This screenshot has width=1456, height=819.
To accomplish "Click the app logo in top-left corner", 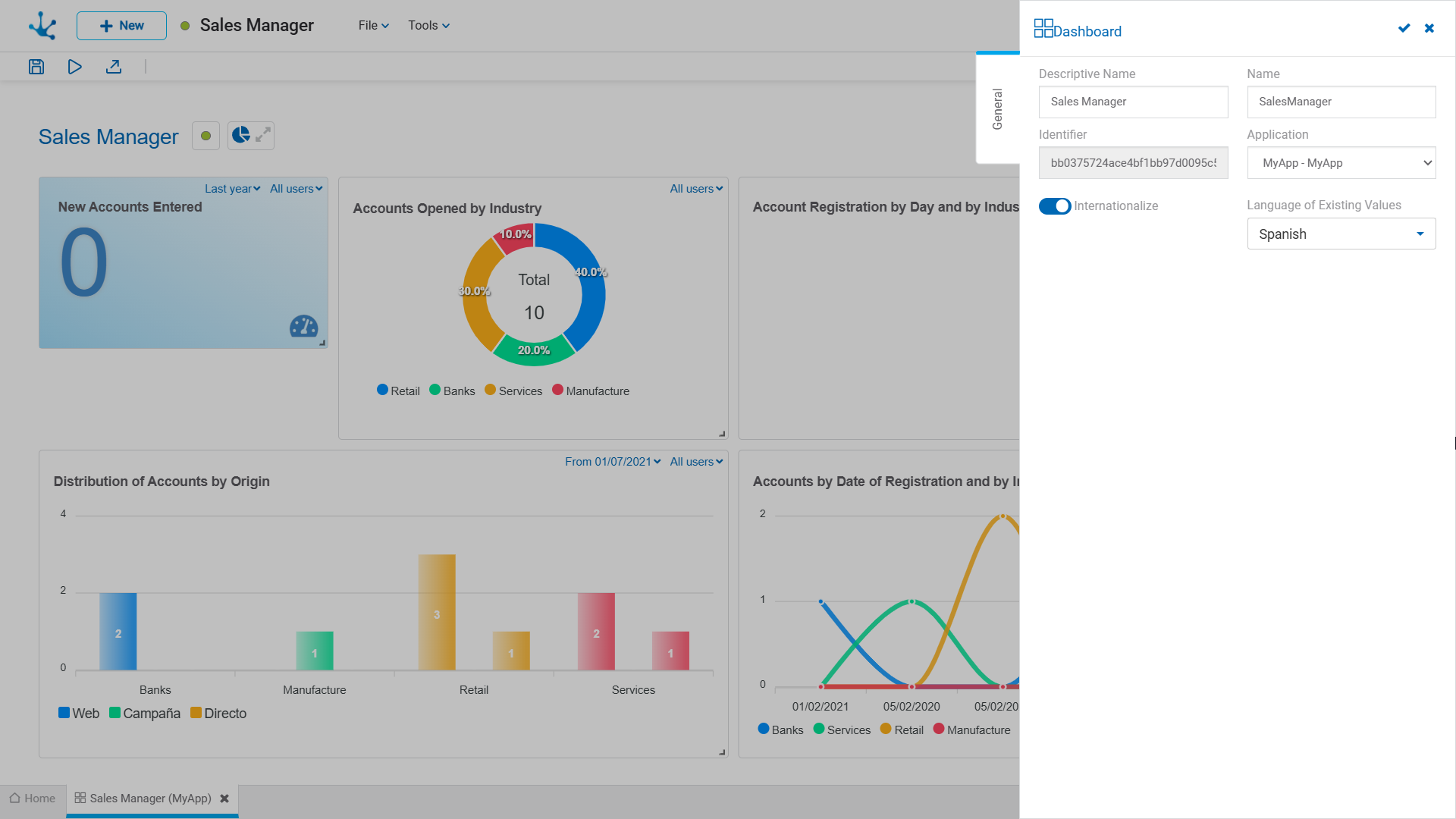I will [x=42, y=25].
